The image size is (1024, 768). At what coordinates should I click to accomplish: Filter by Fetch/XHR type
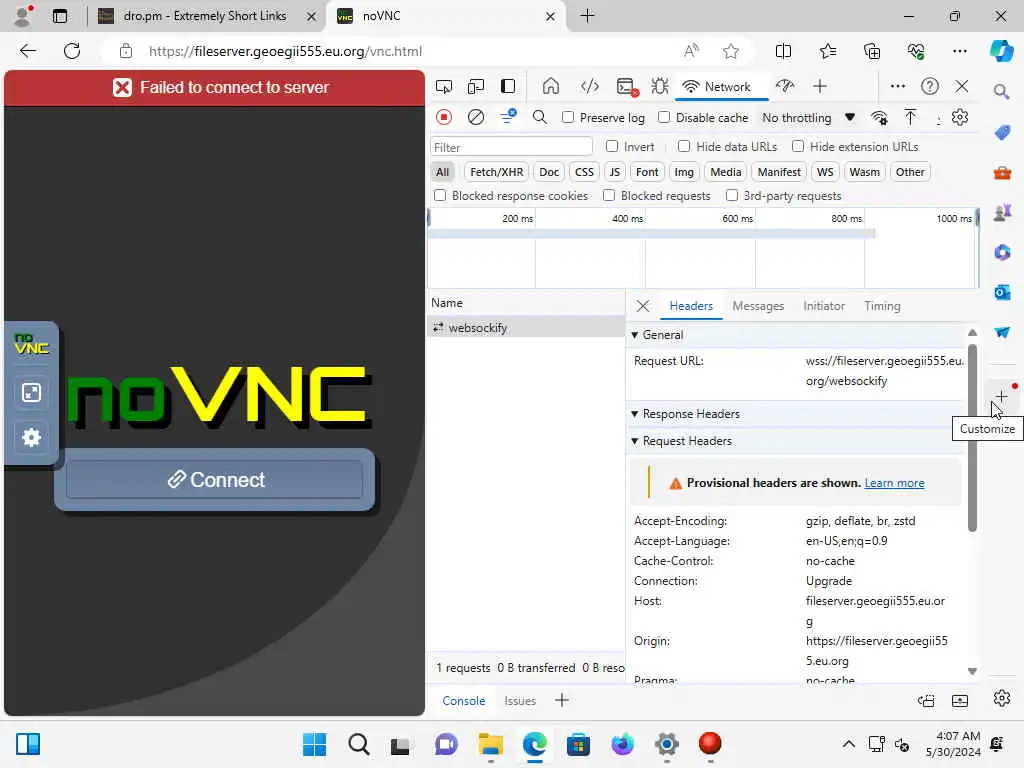click(x=496, y=172)
